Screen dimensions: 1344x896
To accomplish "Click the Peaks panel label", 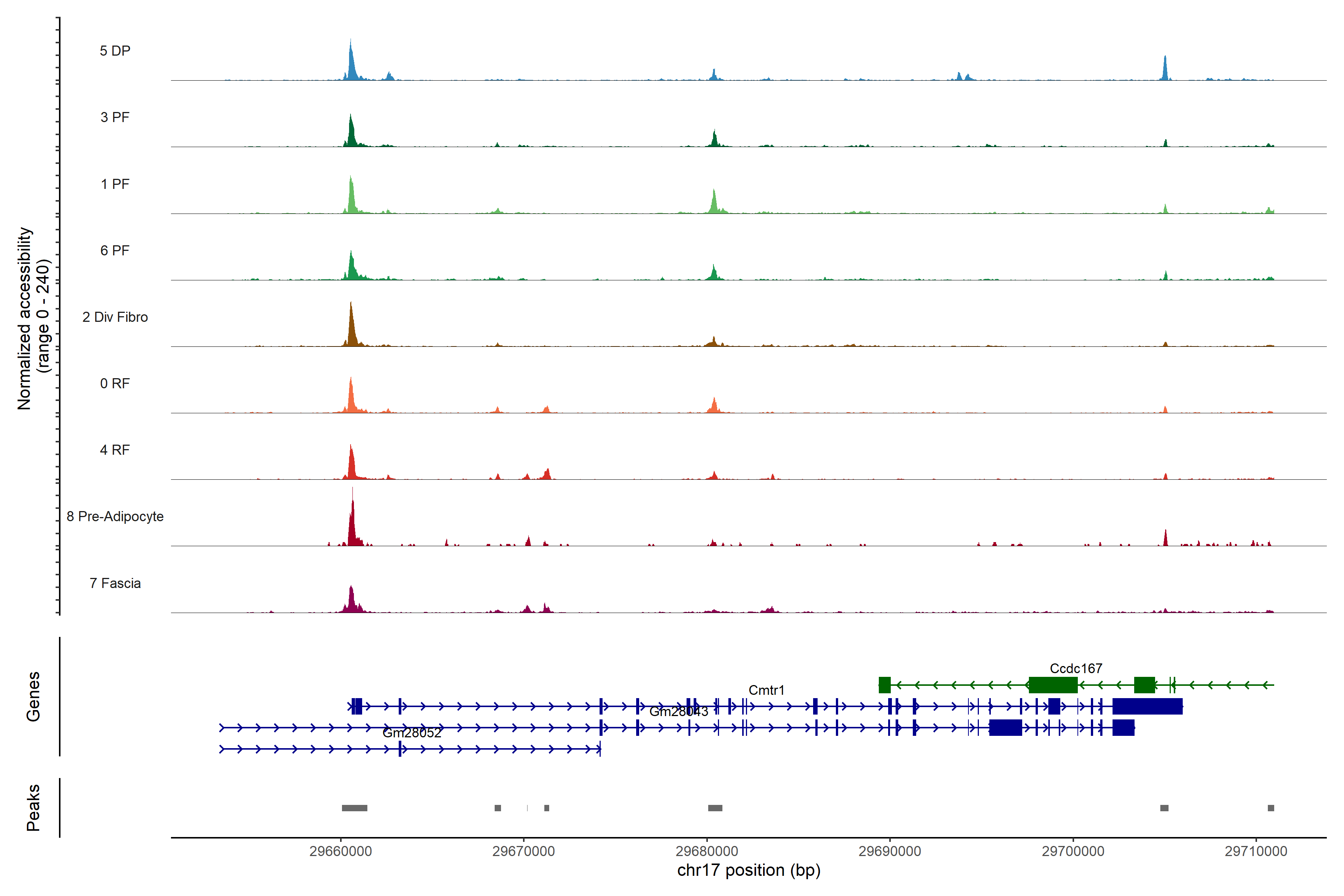I will pos(33,807).
